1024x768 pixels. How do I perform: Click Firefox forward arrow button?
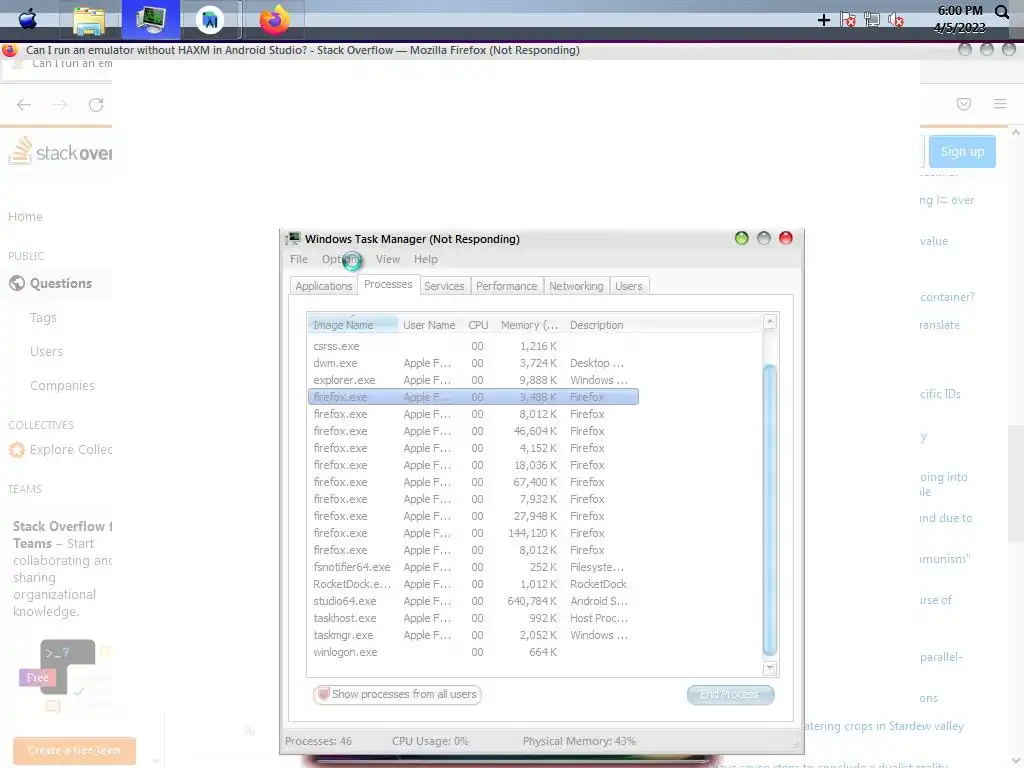pos(60,104)
